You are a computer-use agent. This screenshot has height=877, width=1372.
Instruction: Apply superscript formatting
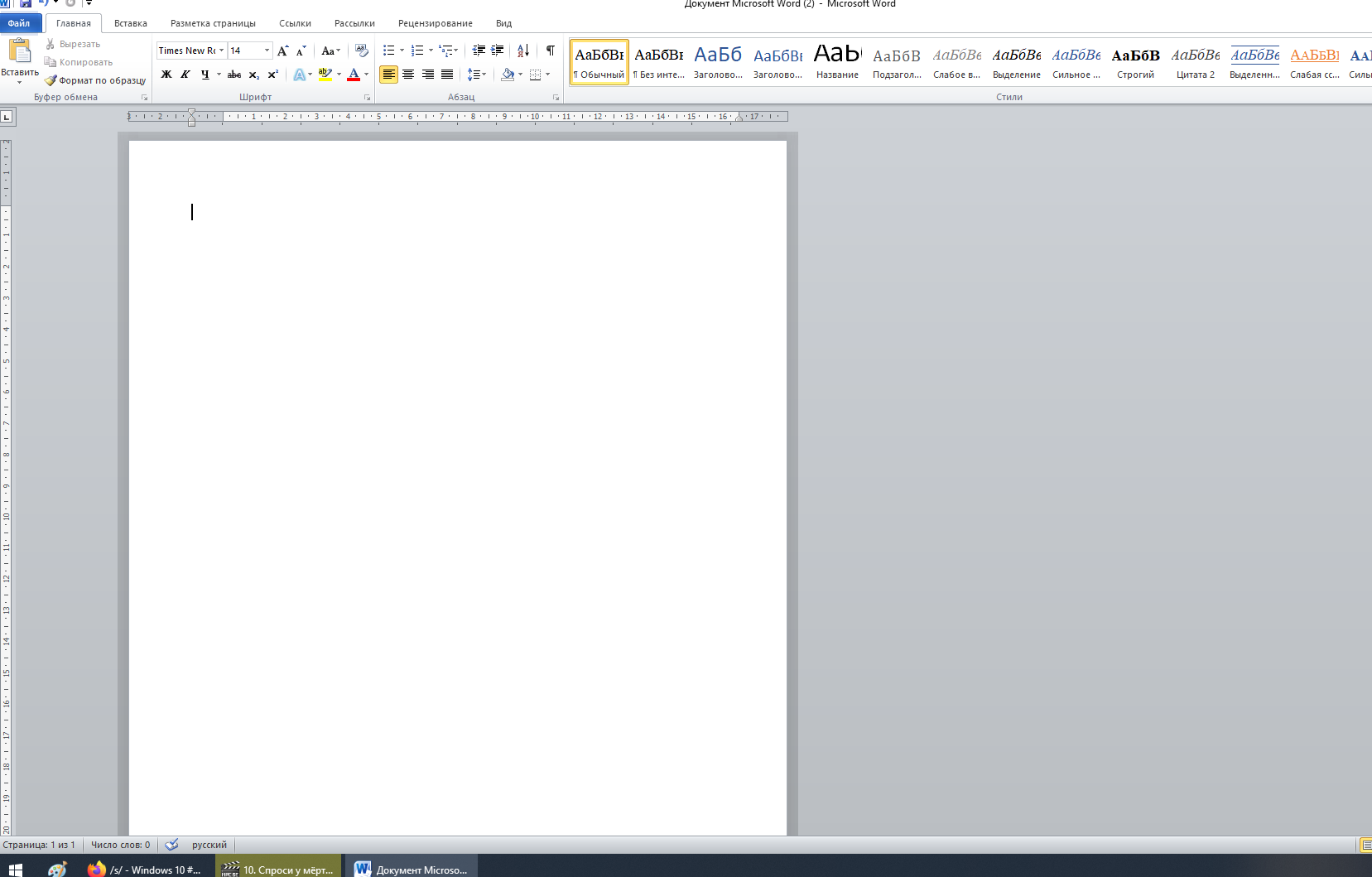tap(272, 75)
